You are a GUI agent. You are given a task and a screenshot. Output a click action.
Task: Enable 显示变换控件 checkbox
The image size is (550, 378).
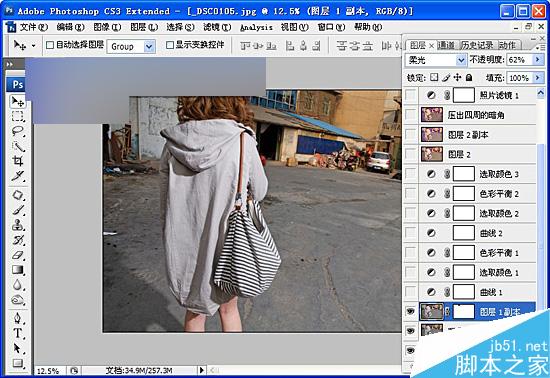(x=170, y=45)
